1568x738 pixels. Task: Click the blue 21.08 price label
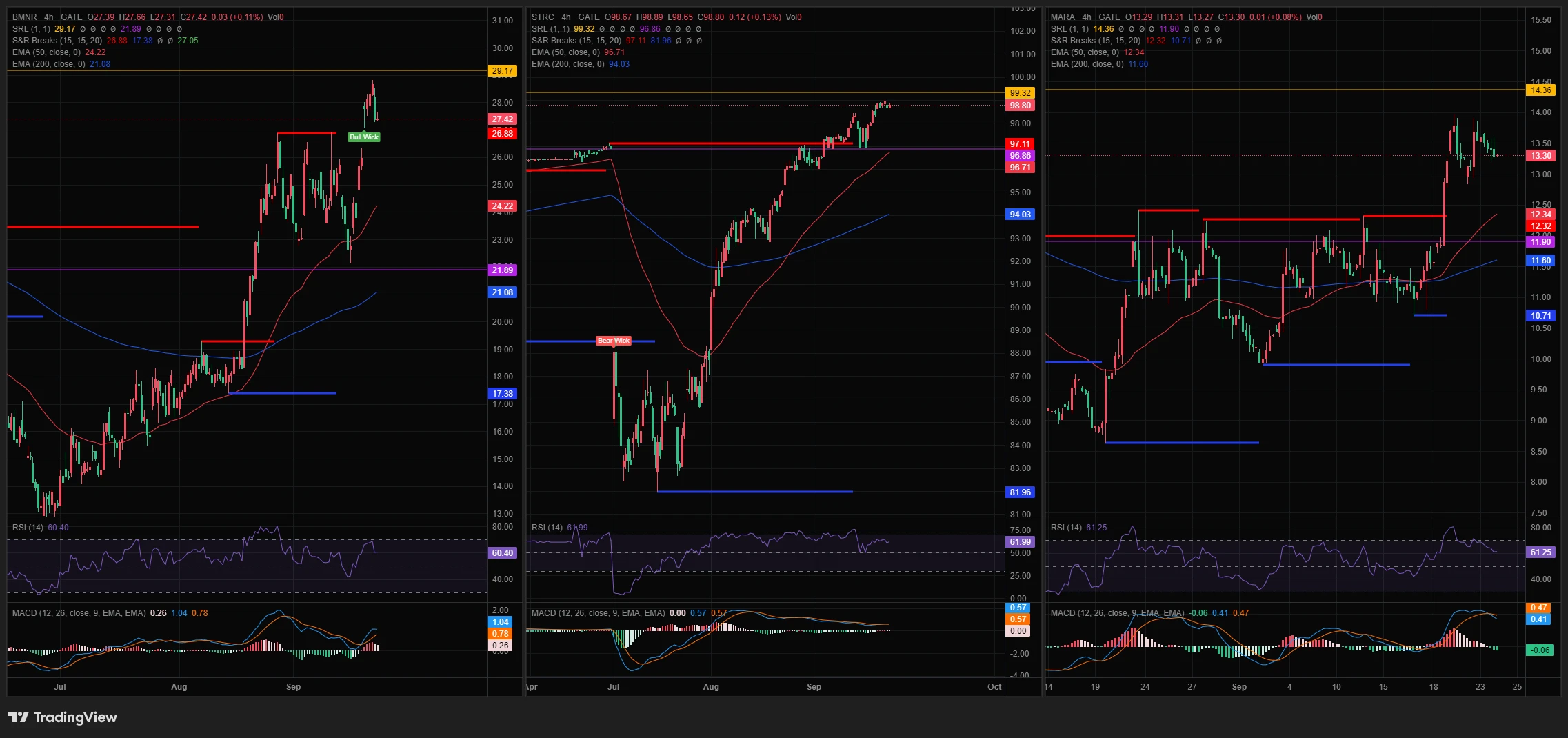click(503, 292)
